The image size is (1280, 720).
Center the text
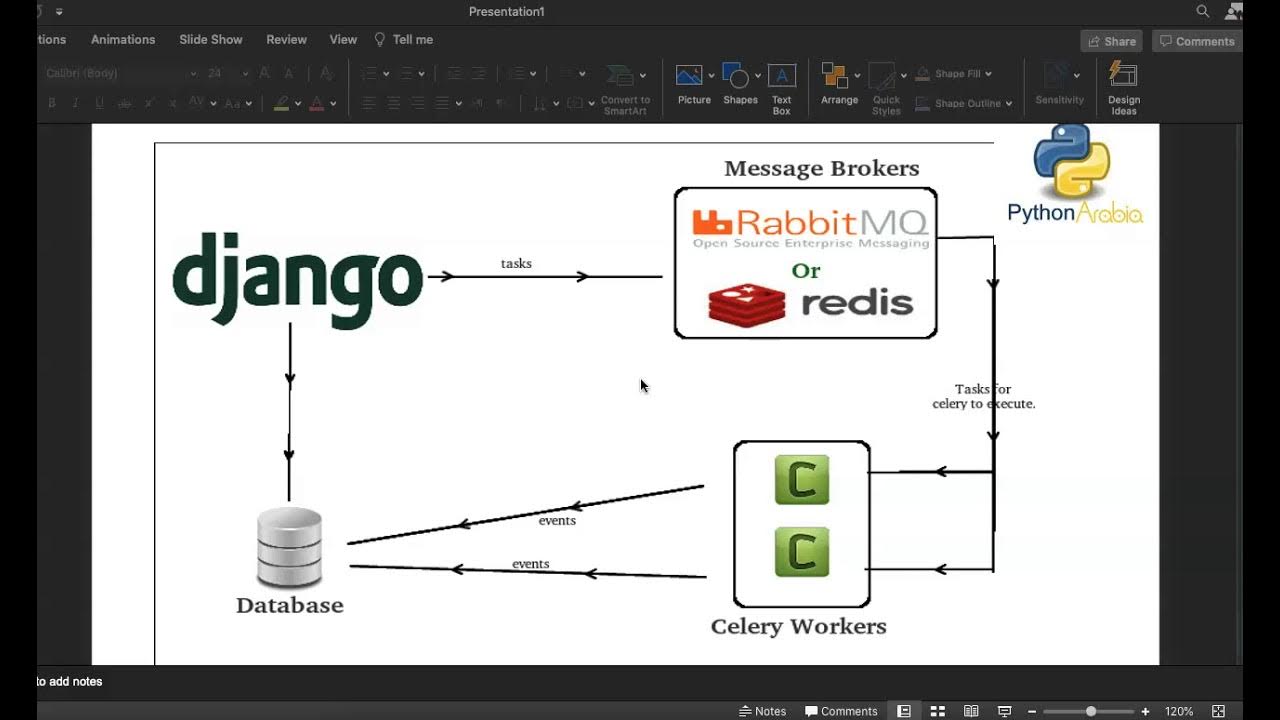click(393, 103)
